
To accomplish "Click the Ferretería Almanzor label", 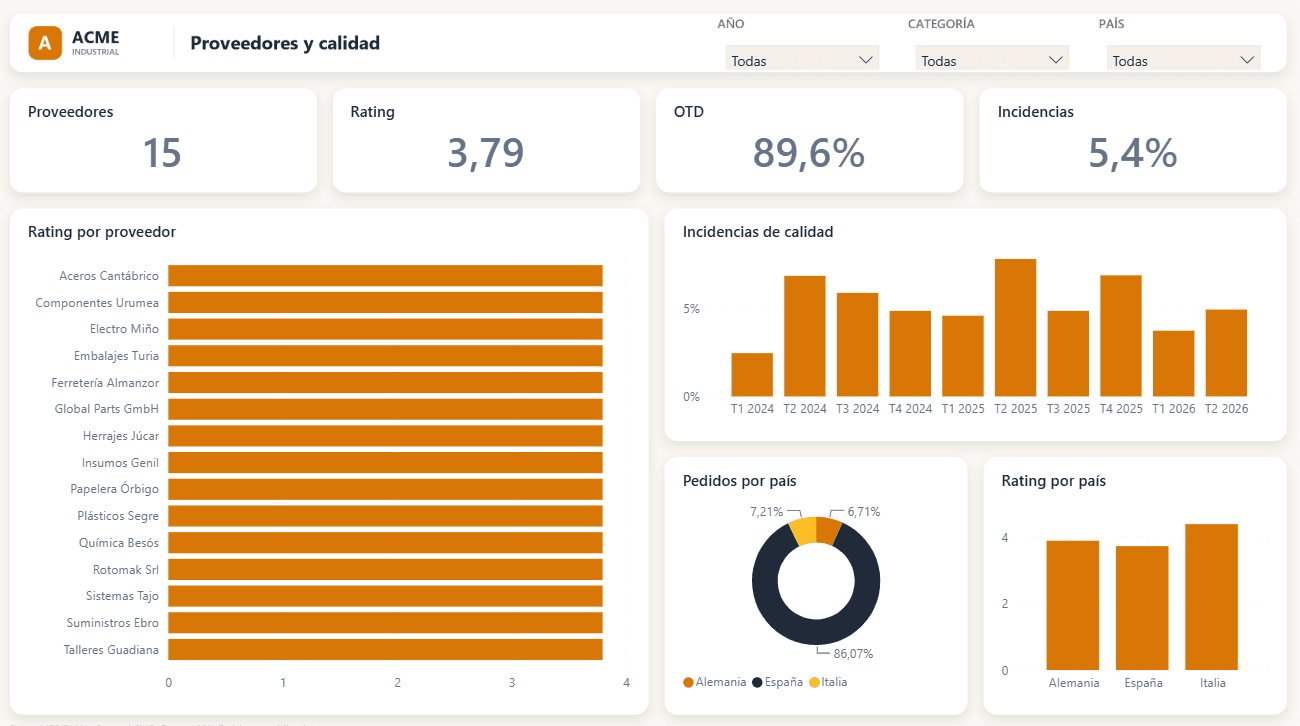I will pos(105,382).
